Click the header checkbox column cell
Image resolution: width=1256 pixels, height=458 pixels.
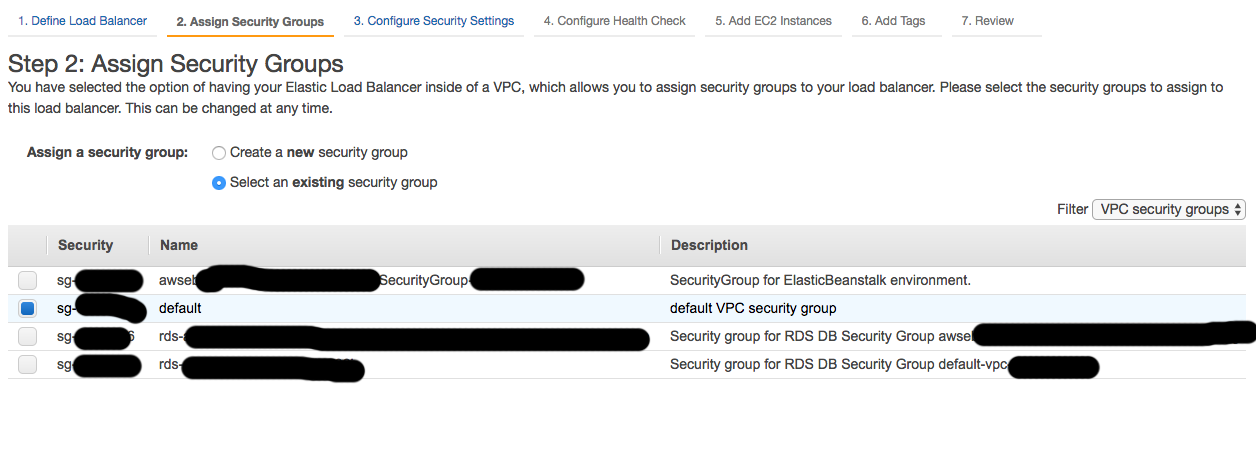coord(28,245)
